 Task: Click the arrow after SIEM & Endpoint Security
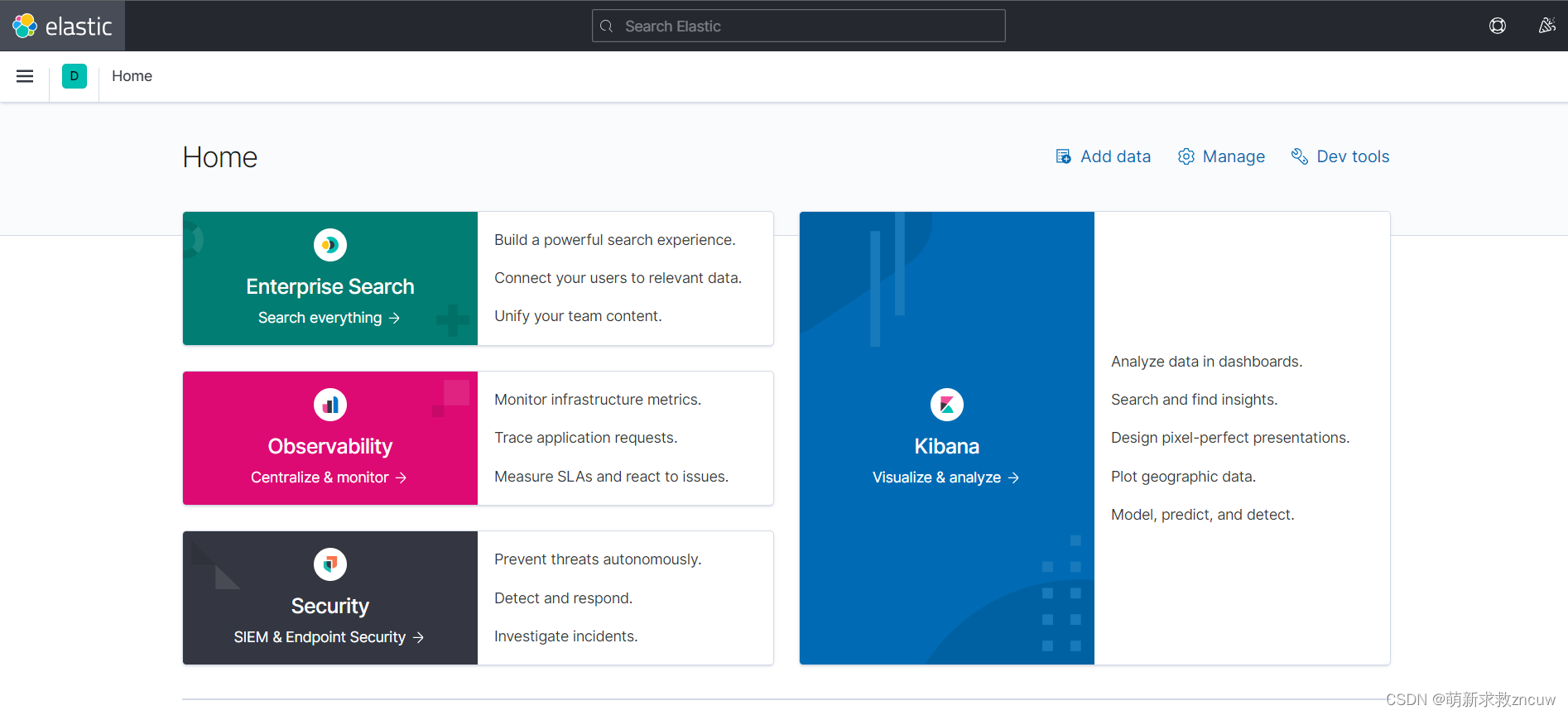pyautogui.click(x=418, y=637)
